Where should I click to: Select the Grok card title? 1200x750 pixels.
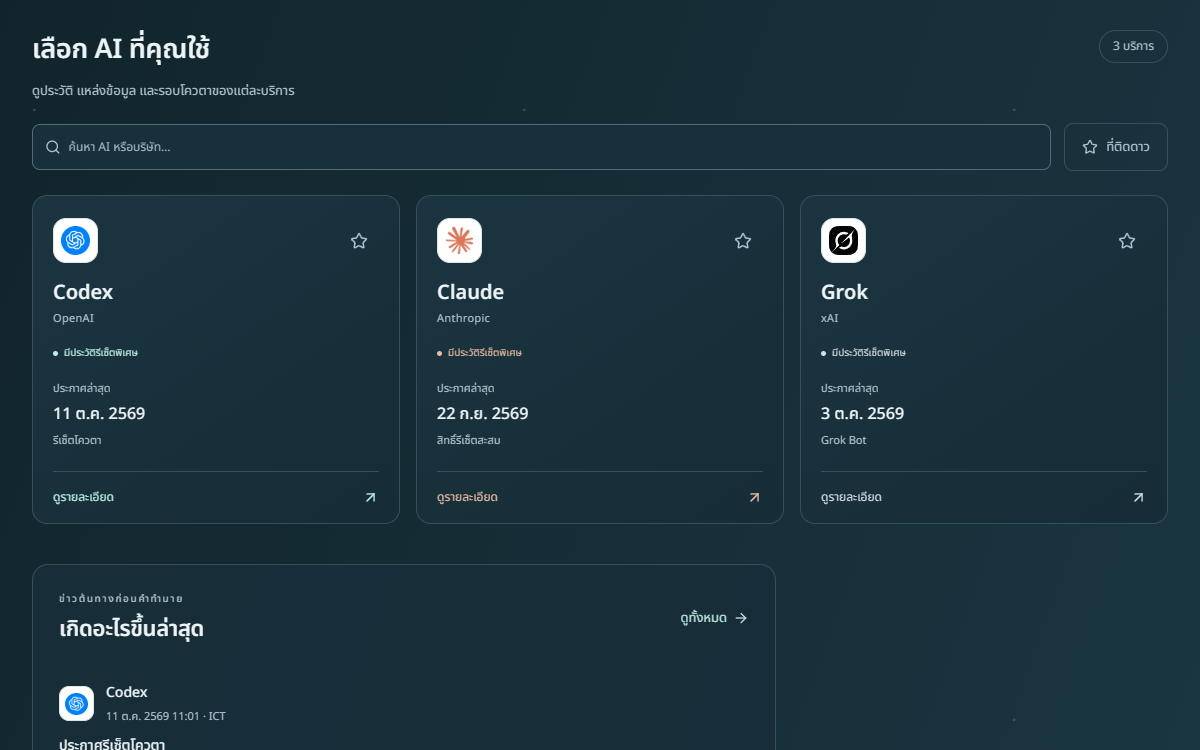844,292
